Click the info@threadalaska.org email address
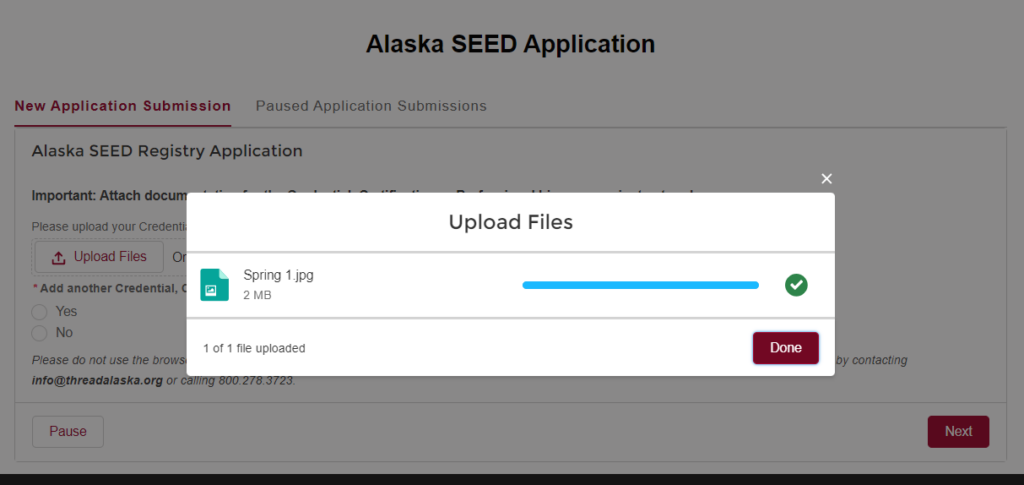 tap(97, 380)
